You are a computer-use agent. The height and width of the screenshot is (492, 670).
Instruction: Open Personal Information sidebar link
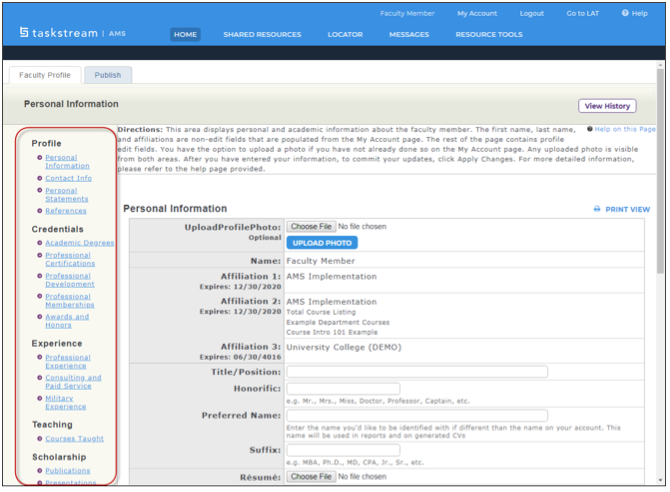(x=67, y=162)
